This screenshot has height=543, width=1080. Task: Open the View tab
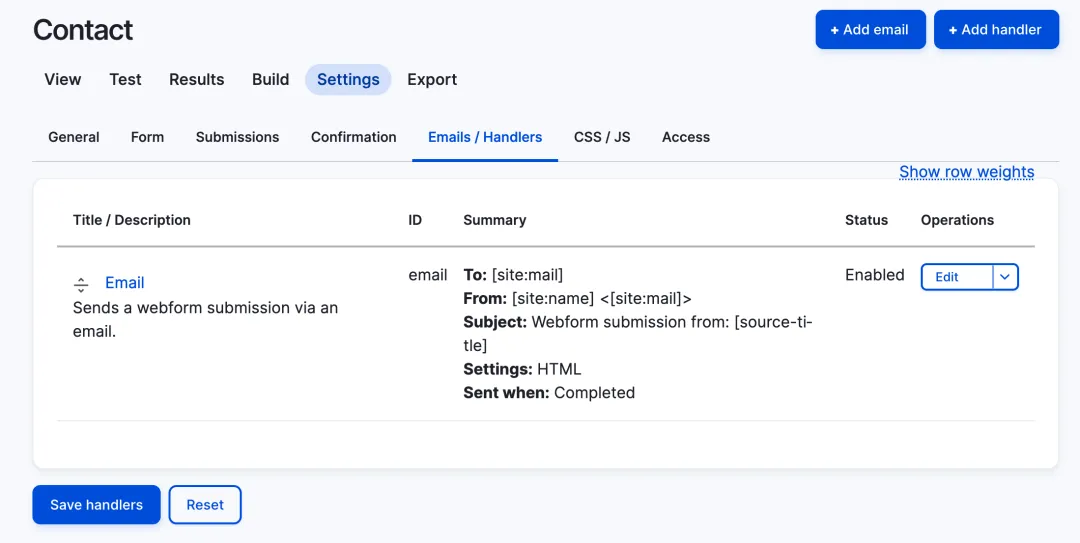point(63,79)
